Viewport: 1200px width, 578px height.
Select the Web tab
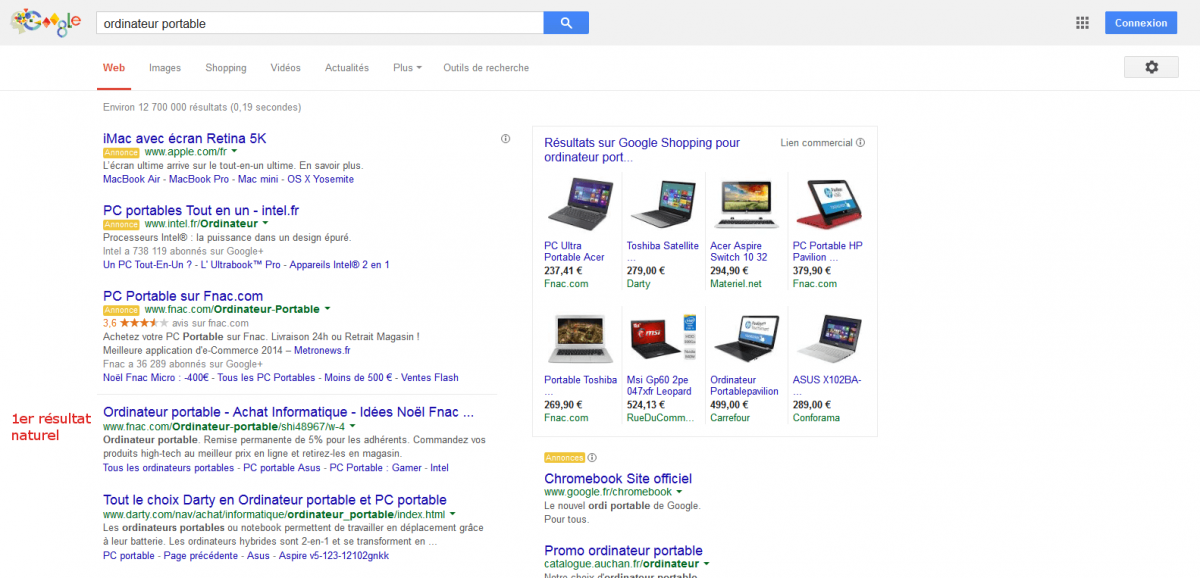pyautogui.click(x=114, y=68)
